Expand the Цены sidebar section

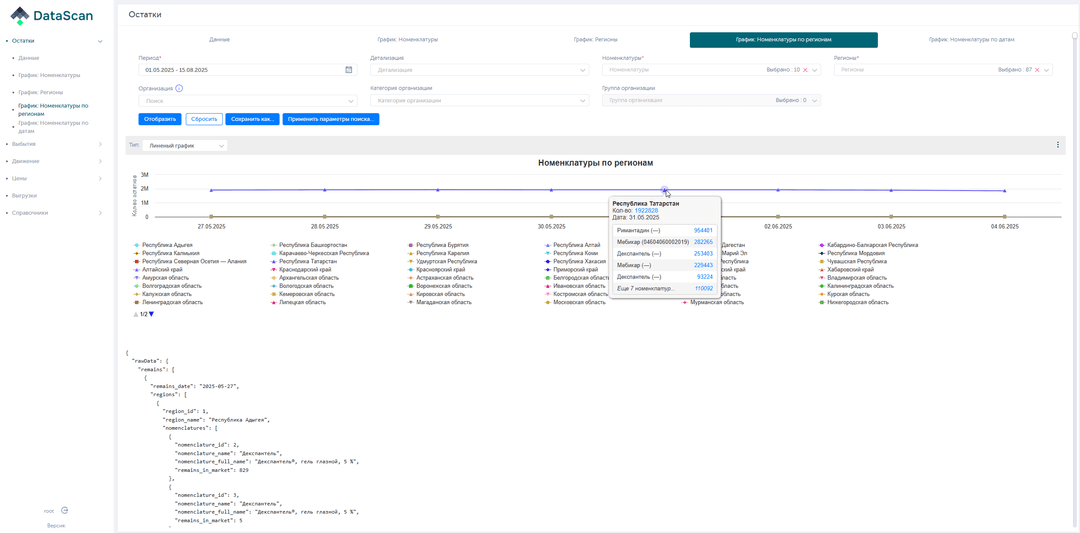click(100, 178)
